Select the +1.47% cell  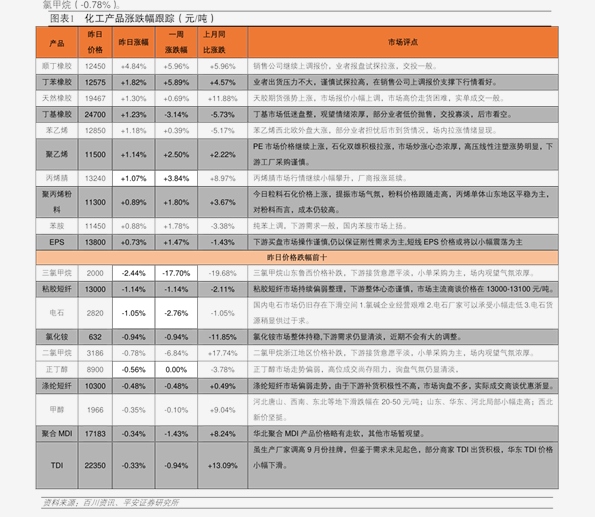[176, 242]
